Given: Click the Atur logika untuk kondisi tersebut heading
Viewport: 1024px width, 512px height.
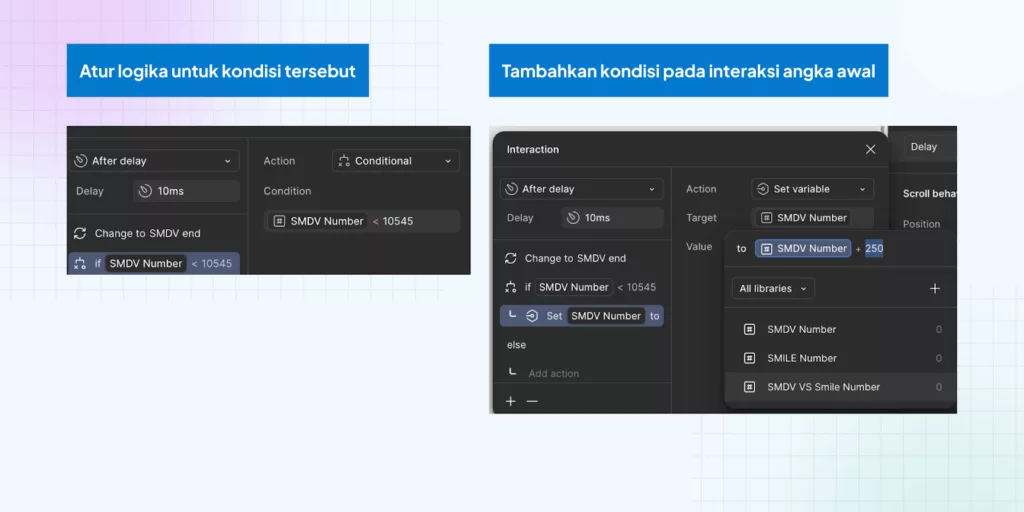Looking at the screenshot, I should 217,71.
